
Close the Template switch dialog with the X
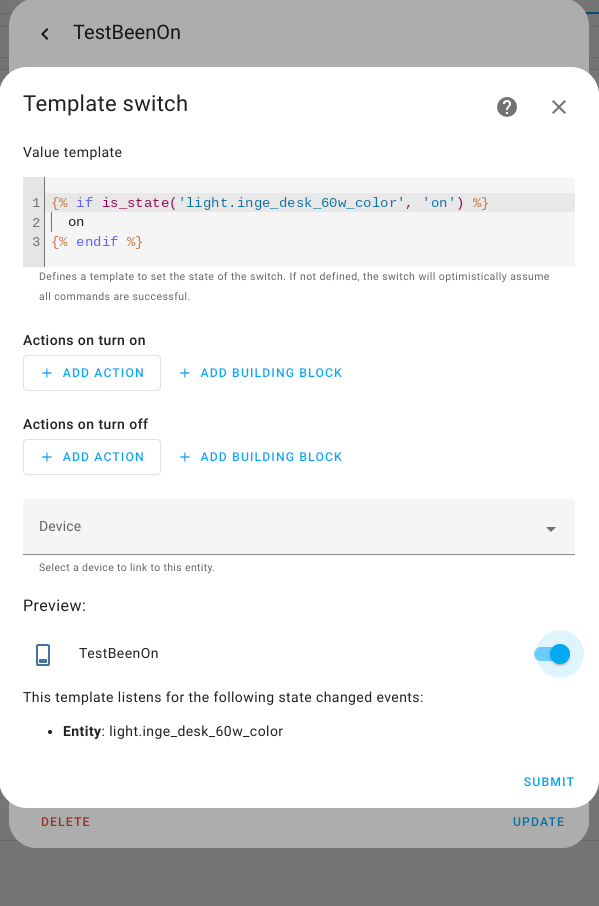pos(559,107)
